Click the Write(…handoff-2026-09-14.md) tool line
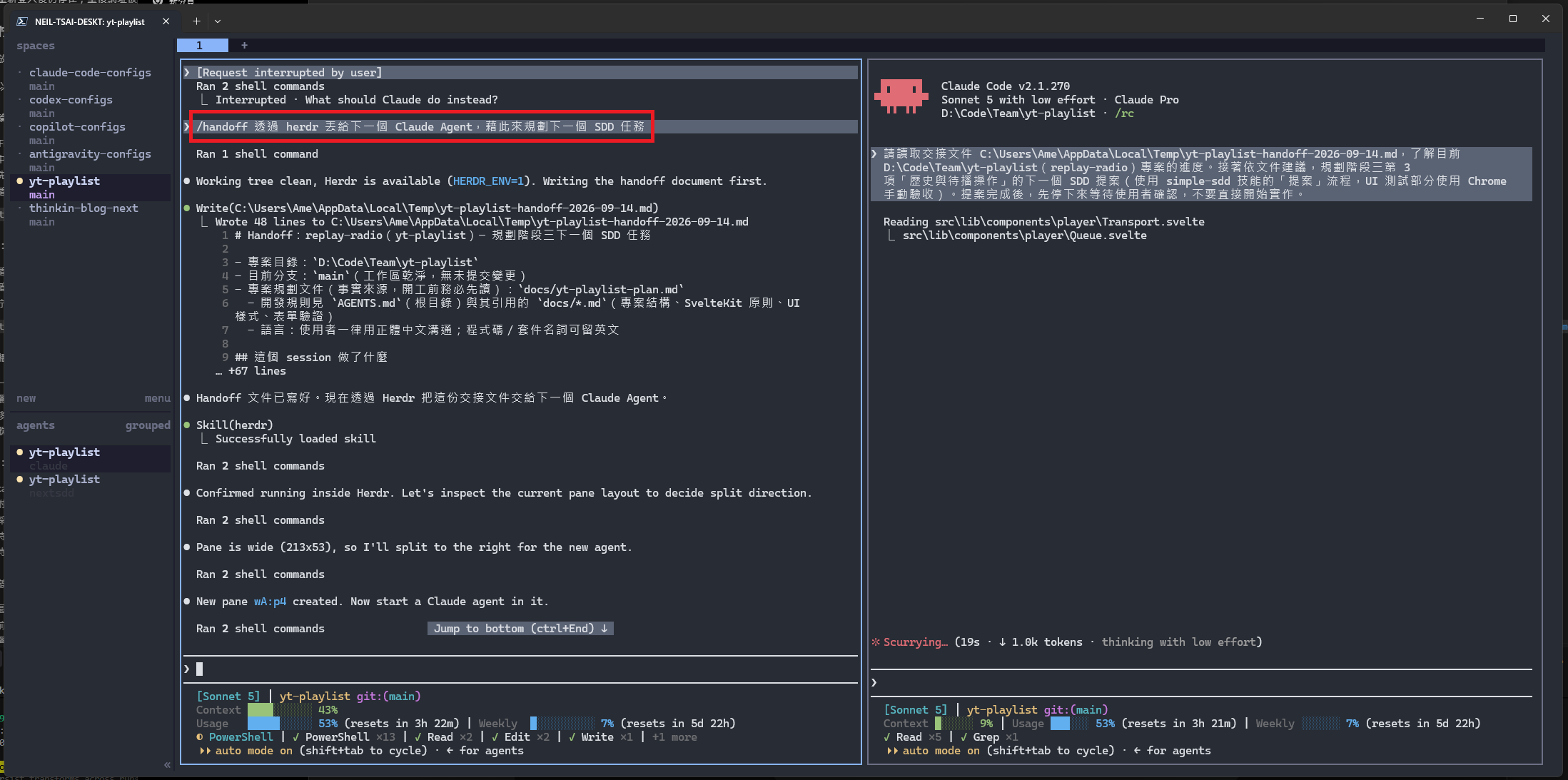 coord(427,208)
